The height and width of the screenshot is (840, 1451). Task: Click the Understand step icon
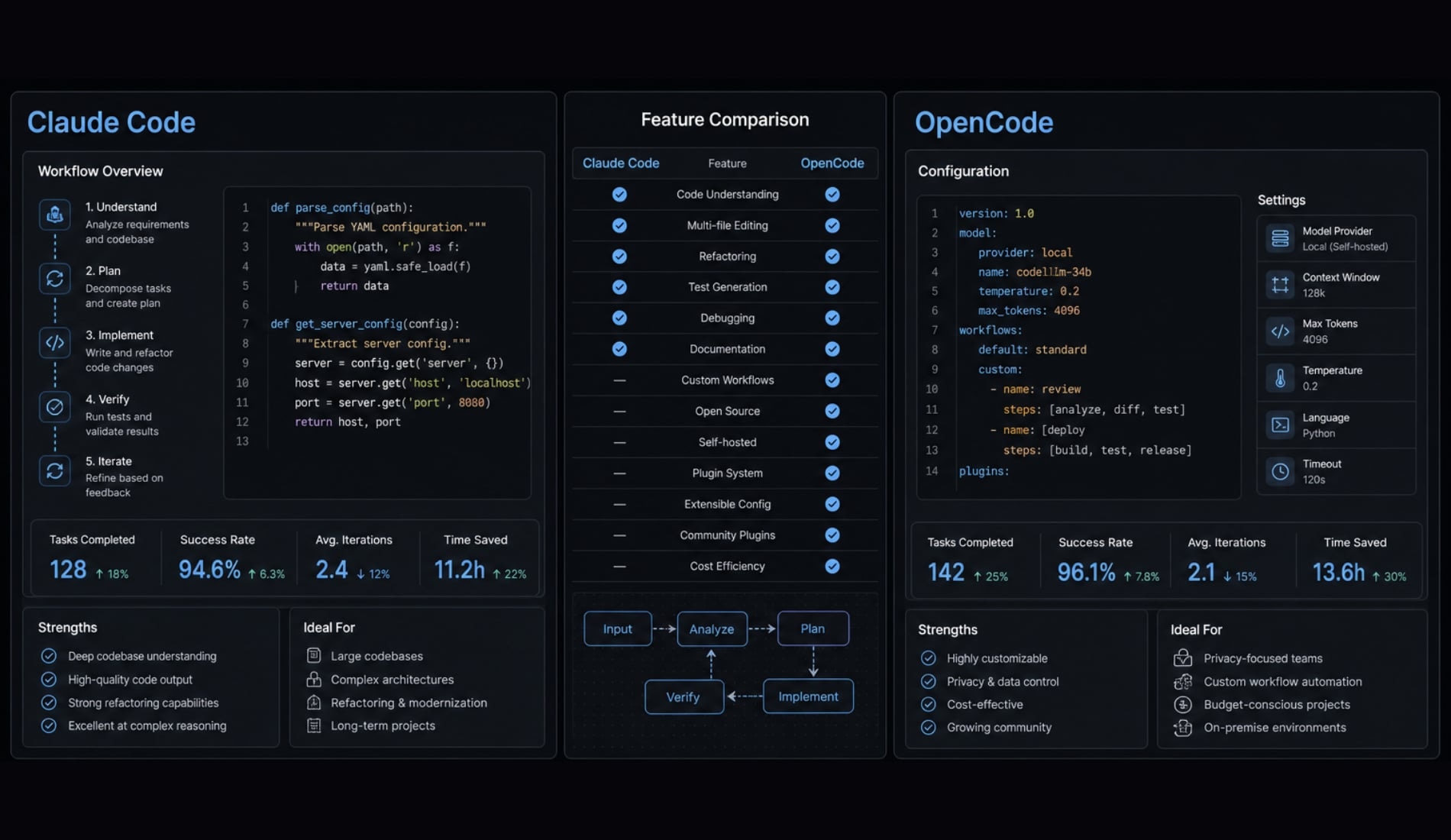55,215
